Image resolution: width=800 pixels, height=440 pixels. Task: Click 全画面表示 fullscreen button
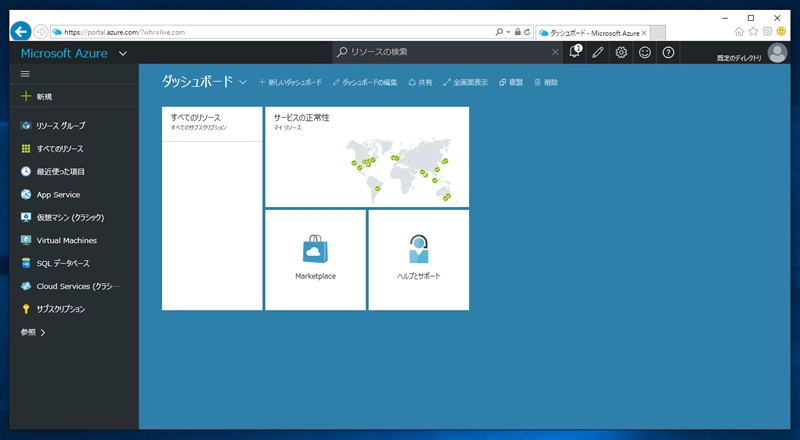(465, 82)
